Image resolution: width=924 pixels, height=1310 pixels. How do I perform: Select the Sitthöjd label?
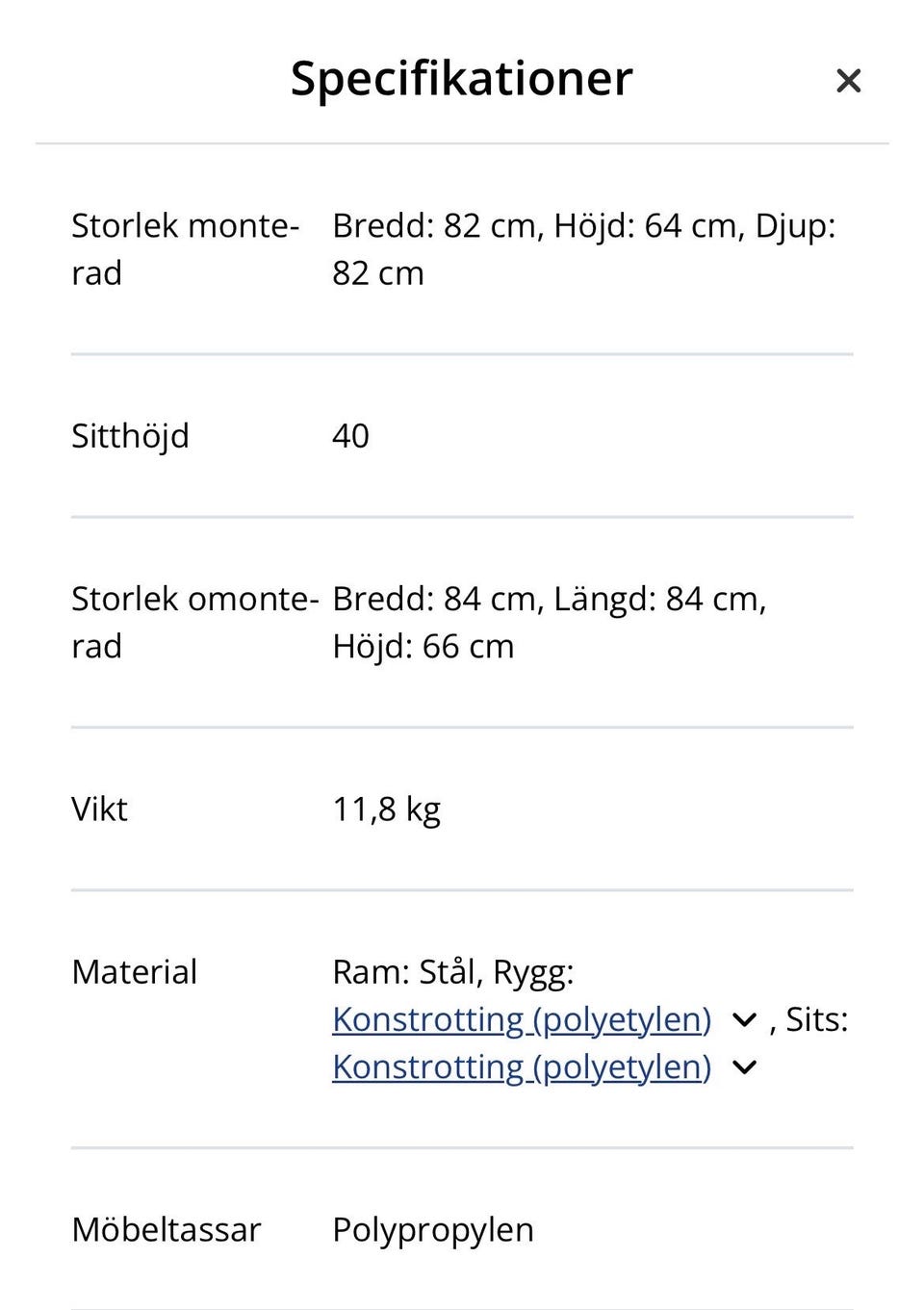click(130, 436)
